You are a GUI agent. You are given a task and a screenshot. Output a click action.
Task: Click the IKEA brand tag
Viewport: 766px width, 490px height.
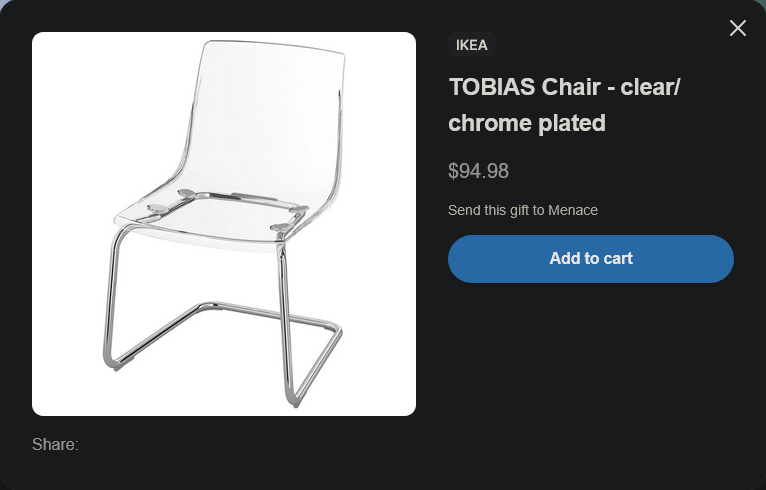click(x=472, y=45)
